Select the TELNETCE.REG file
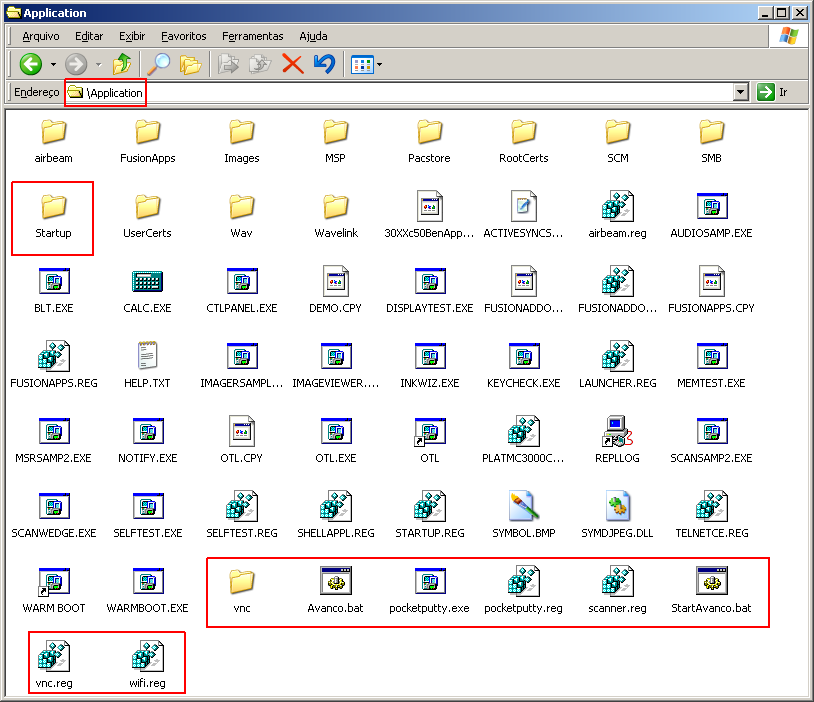This screenshot has height=702, width=814. click(x=711, y=516)
